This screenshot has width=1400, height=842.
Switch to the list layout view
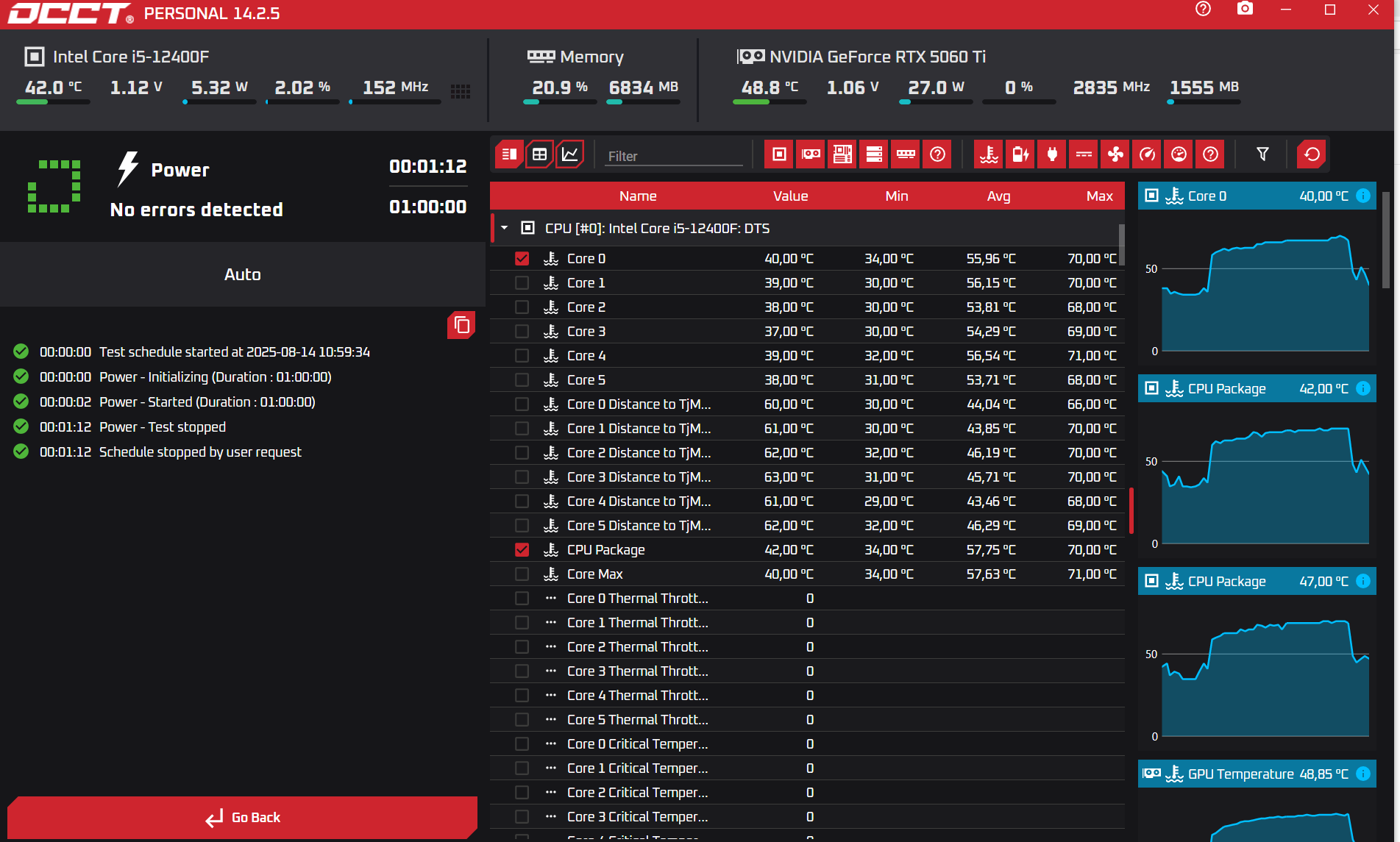pyautogui.click(x=509, y=154)
